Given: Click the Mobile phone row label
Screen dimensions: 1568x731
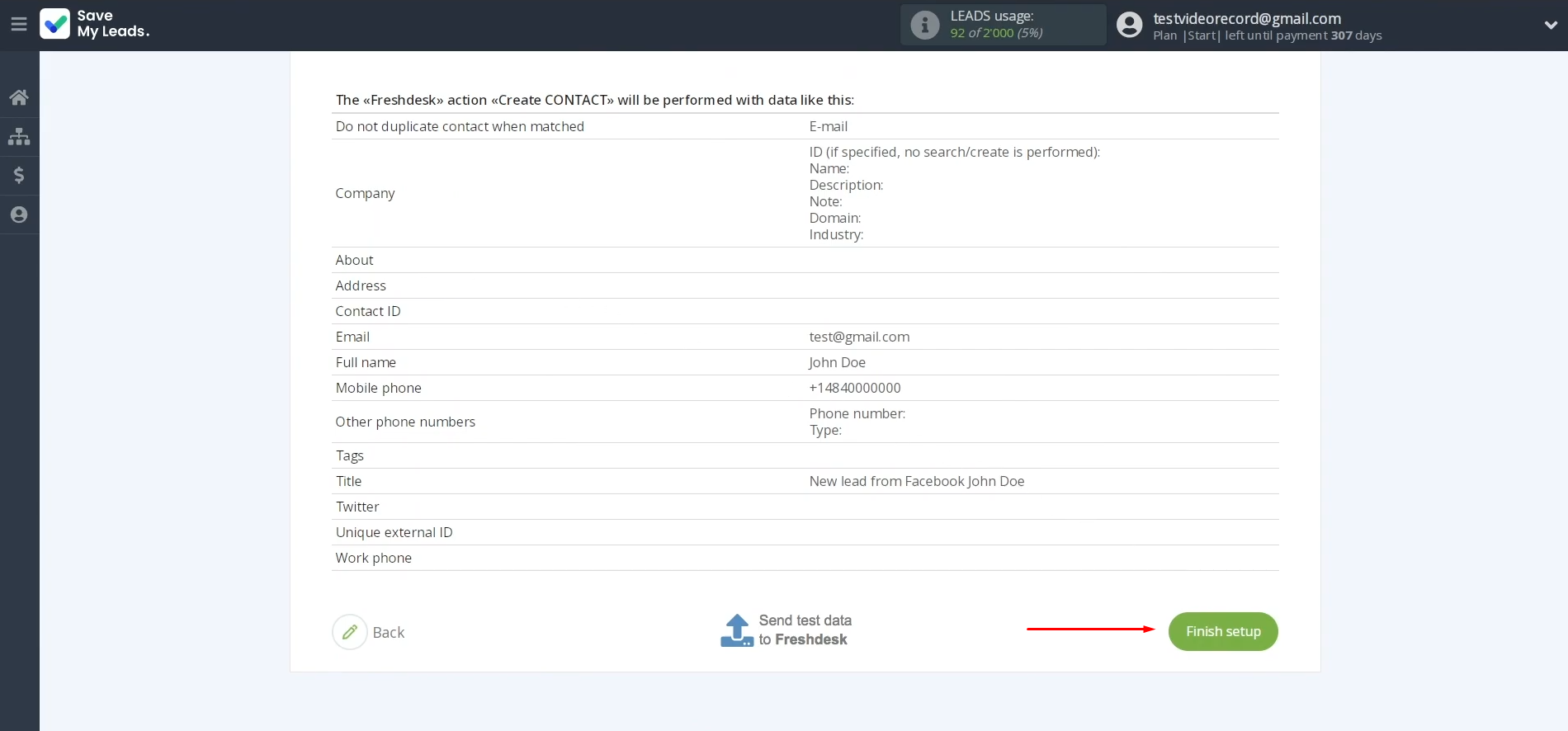Looking at the screenshot, I should (x=378, y=388).
